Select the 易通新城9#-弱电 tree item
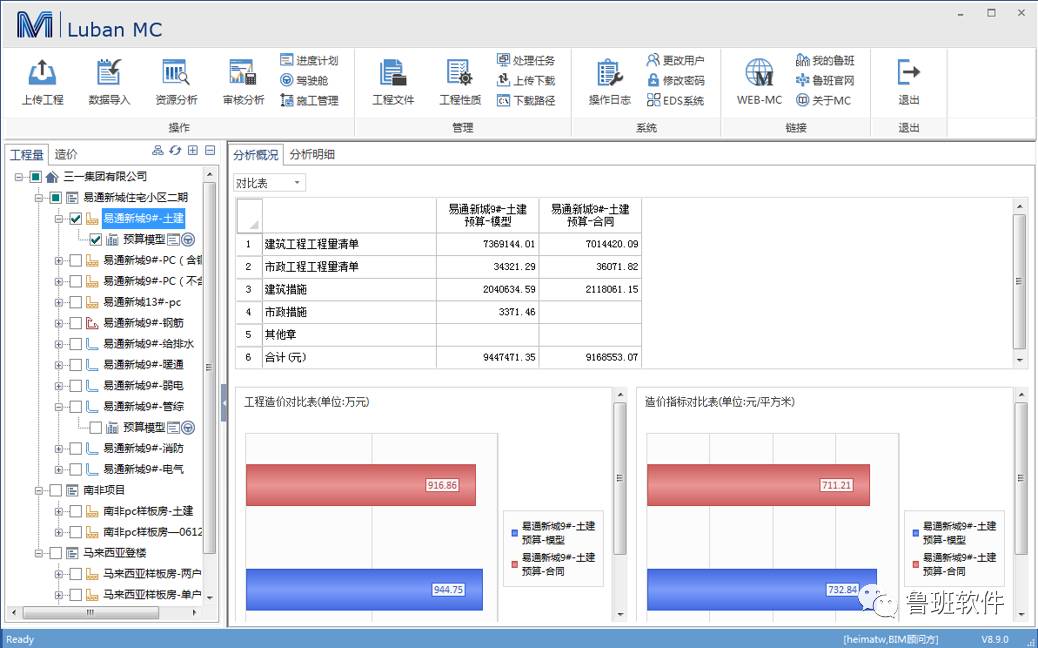 coord(143,386)
